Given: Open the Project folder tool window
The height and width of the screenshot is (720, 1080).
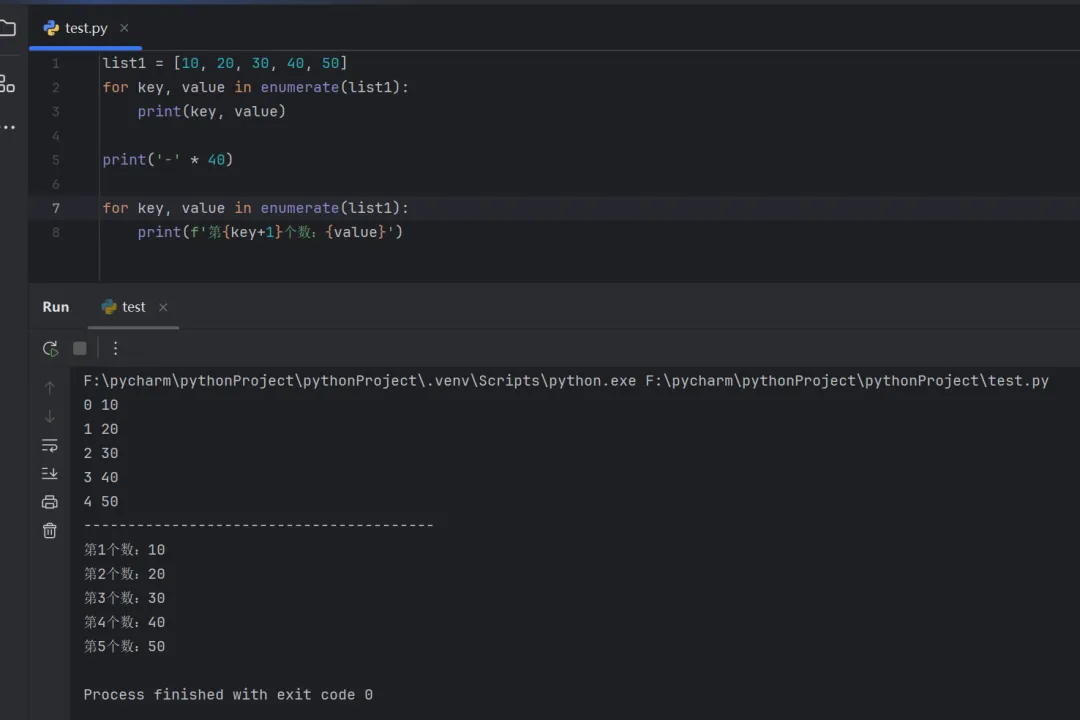Looking at the screenshot, I should tap(8, 28).
